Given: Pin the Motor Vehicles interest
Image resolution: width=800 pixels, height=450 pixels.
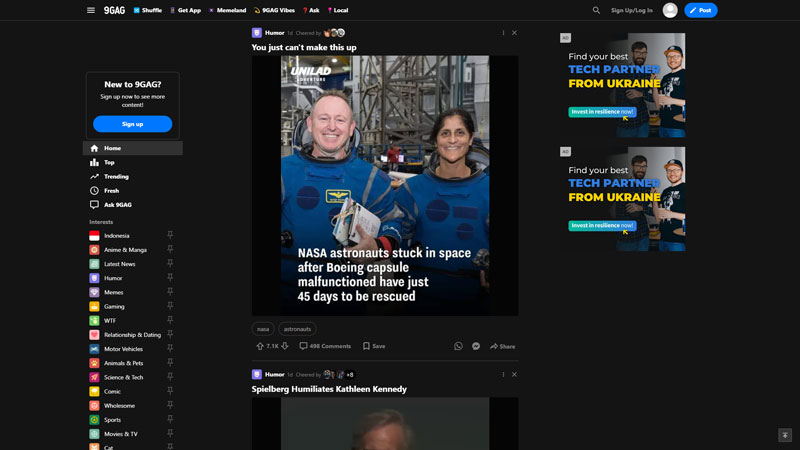Looking at the screenshot, I should [x=170, y=348].
